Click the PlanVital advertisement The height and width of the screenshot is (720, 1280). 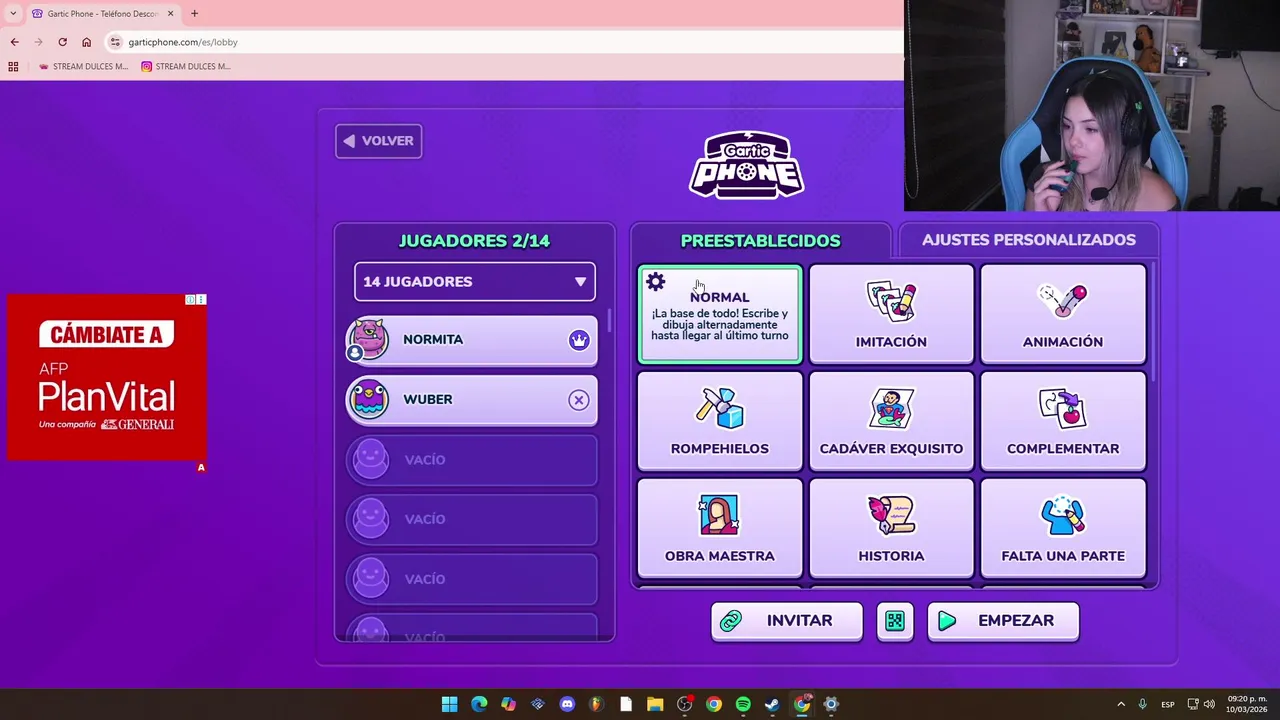[x=107, y=378]
